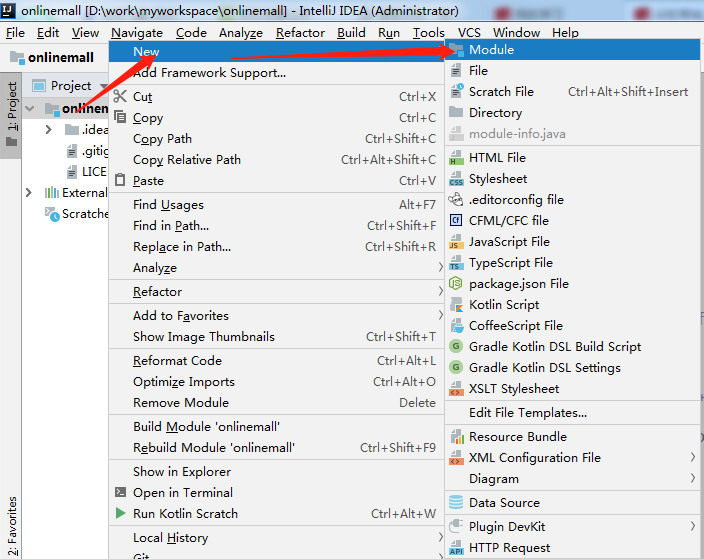Select Reformat Code
704x559 pixels.
[277, 361]
